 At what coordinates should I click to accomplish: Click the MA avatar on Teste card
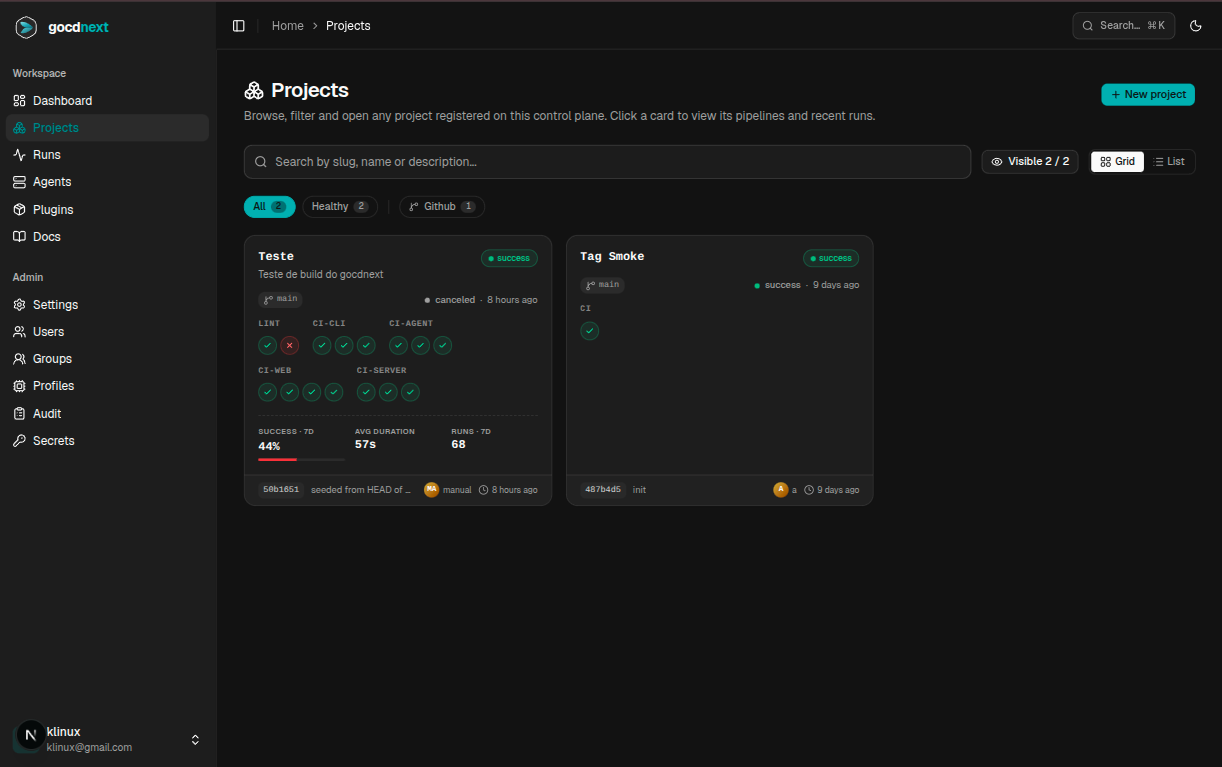coord(431,490)
